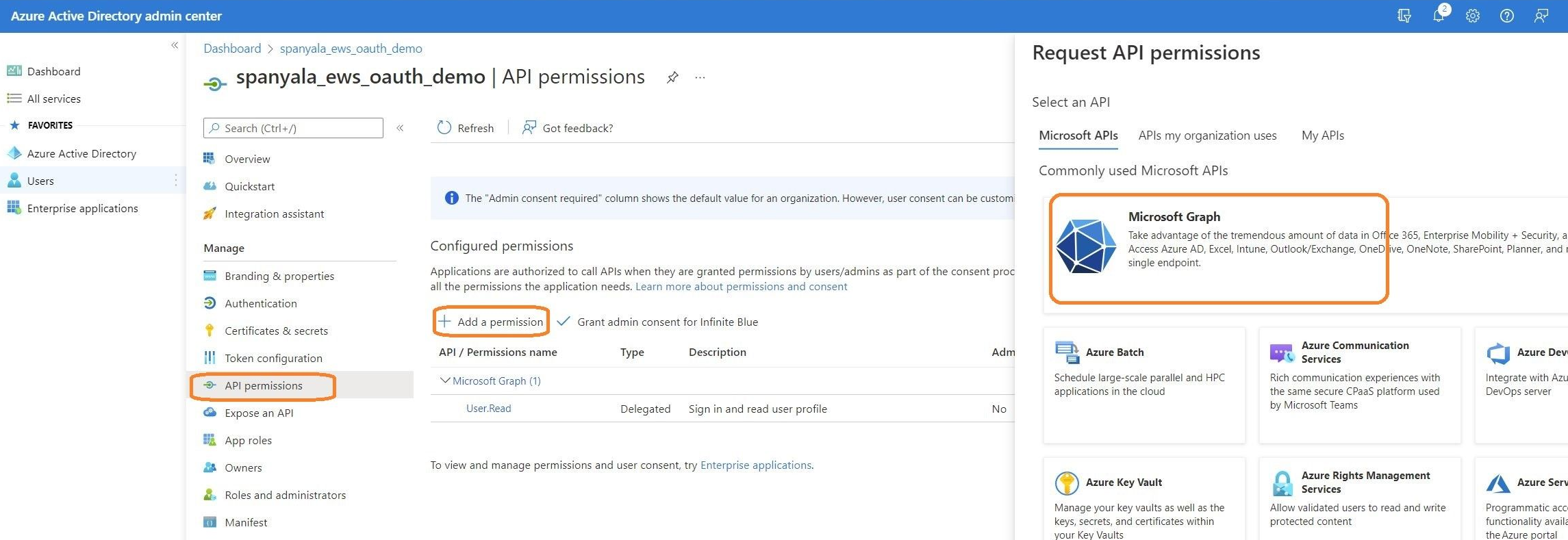Open the settings gear icon
The height and width of the screenshot is (540, 1568).
1473,16
